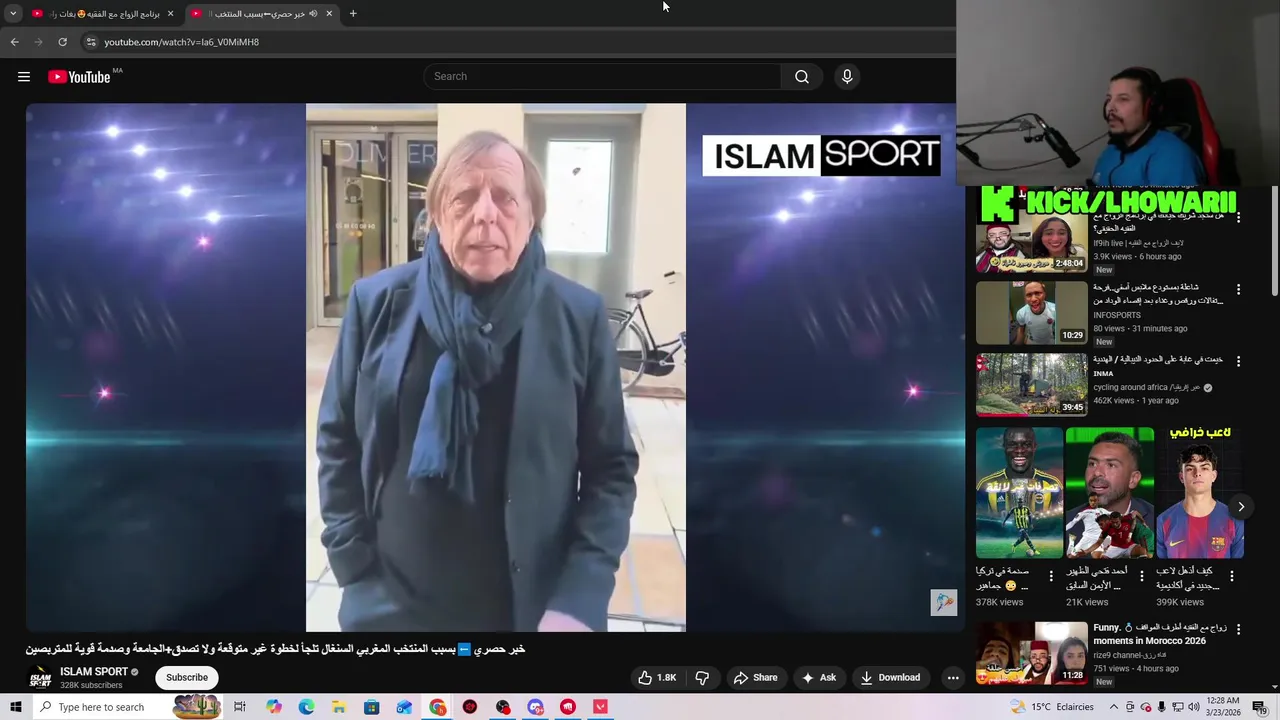This screenshot has height=720, width=1280.
Task: Open weather widget showing 15°C Eclaircies
Action: 1052,707
